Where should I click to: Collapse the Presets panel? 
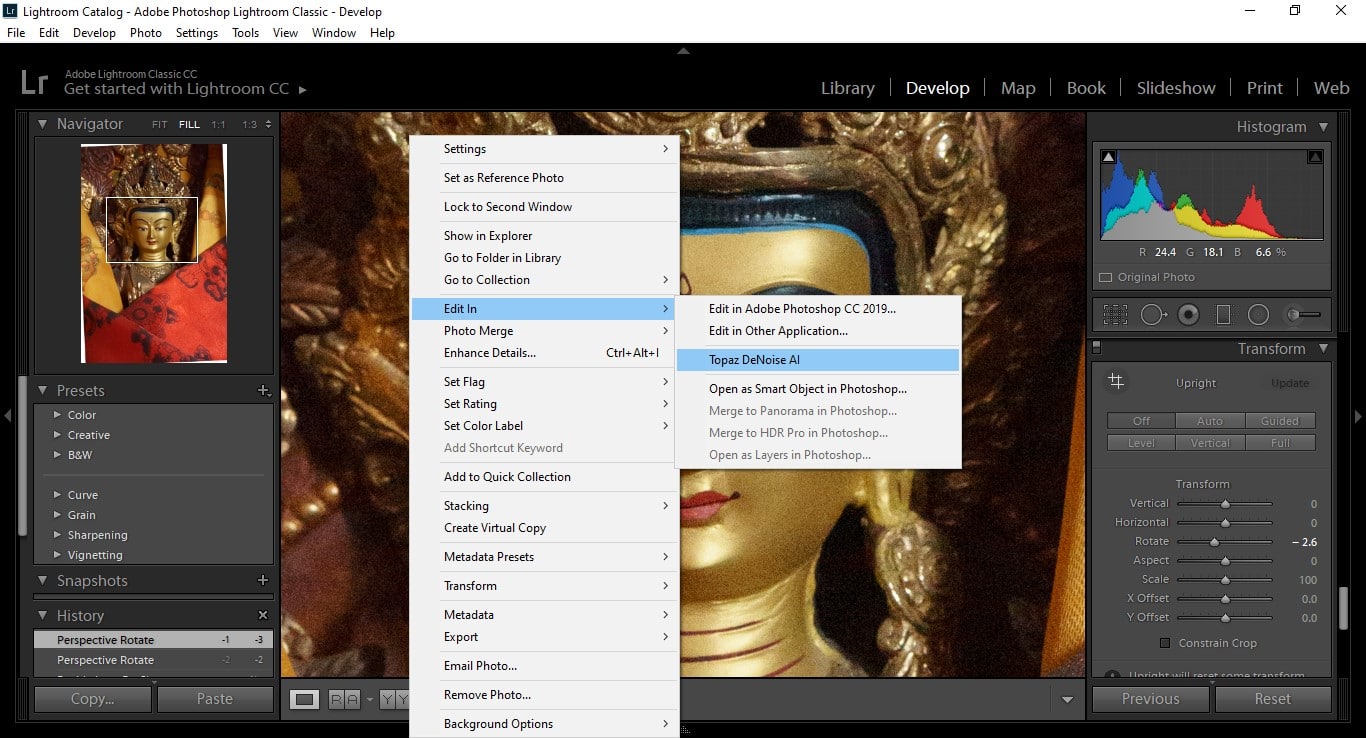tap(43, 390)
